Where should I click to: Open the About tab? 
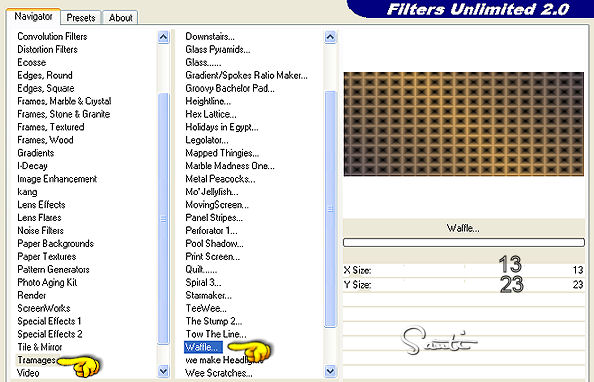[x=120, y=18]
